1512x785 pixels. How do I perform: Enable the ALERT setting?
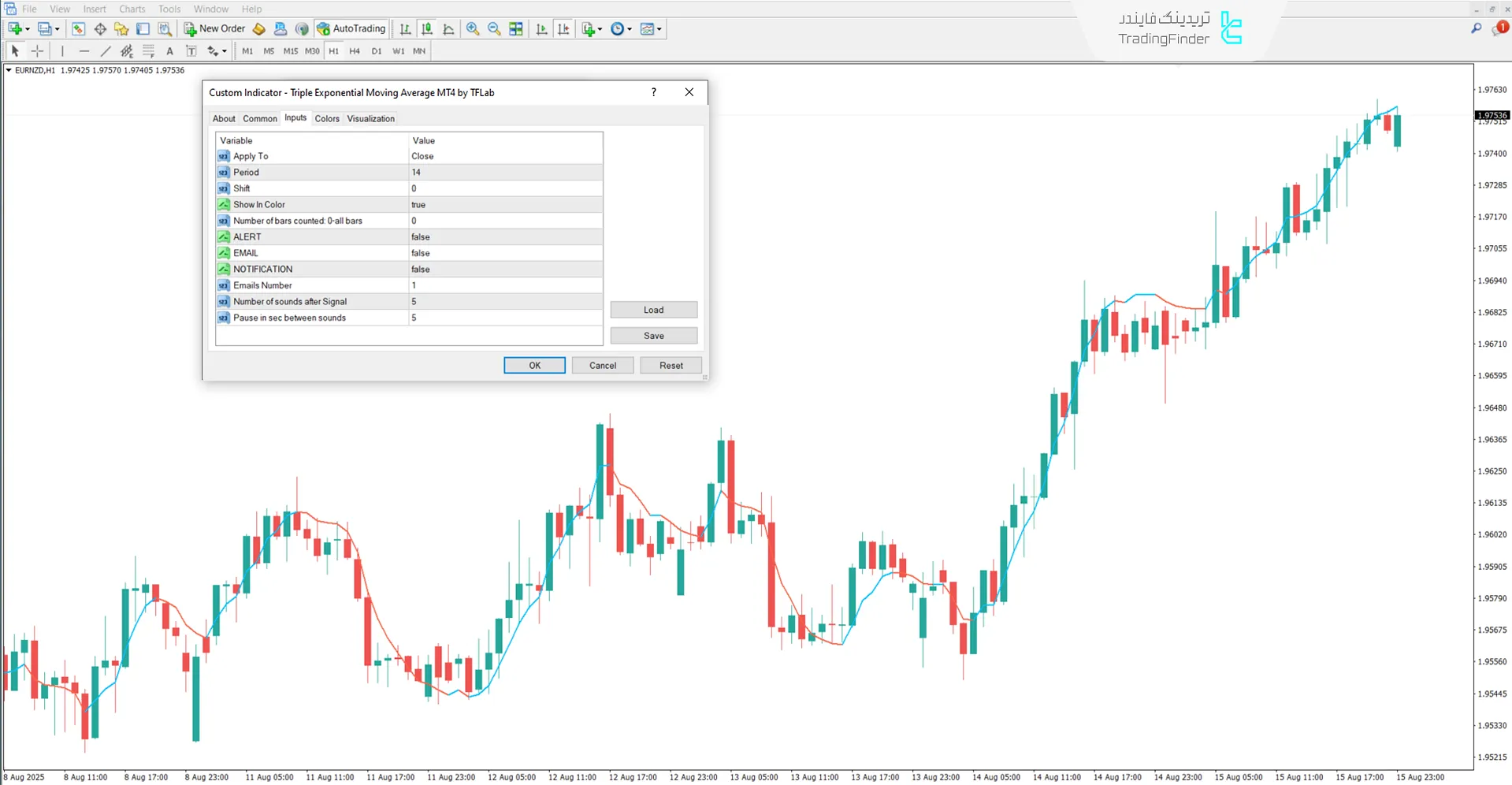505,236
